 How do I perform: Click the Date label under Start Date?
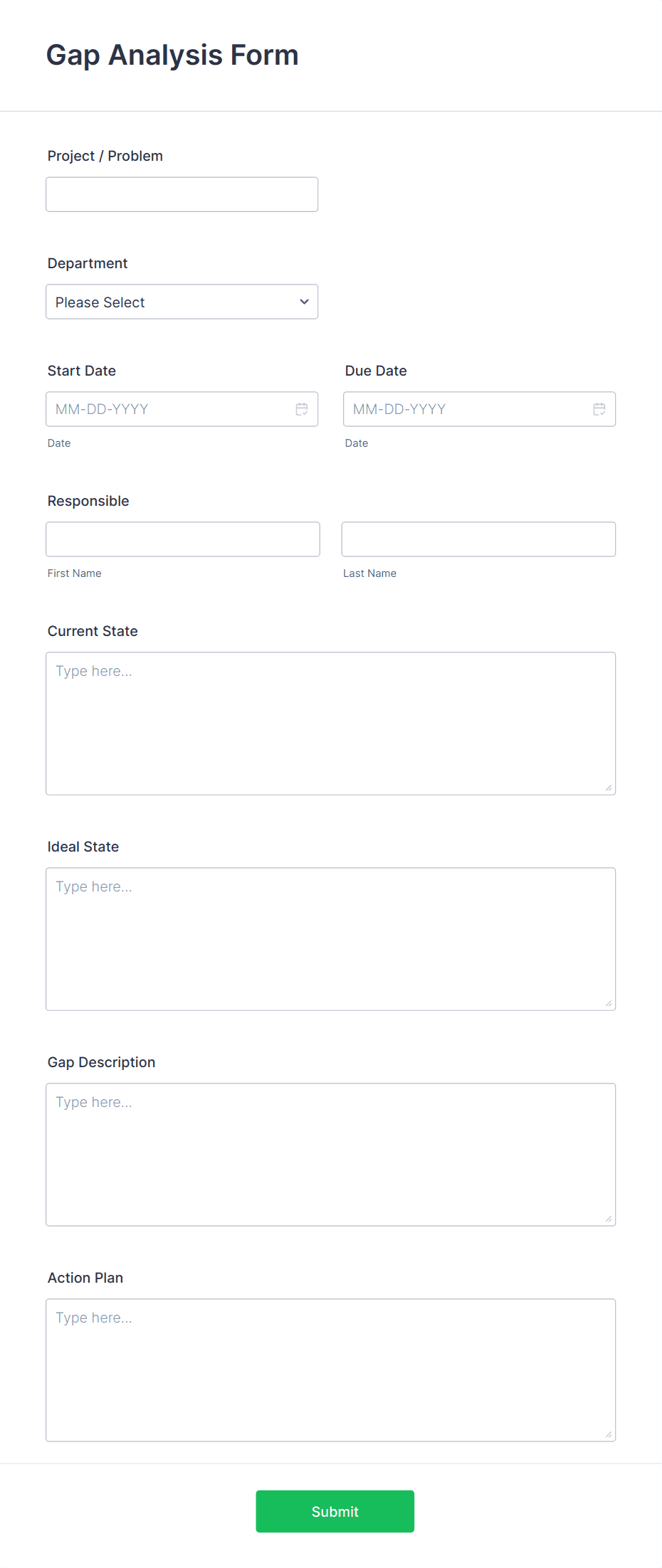click(x=58, y=443)
